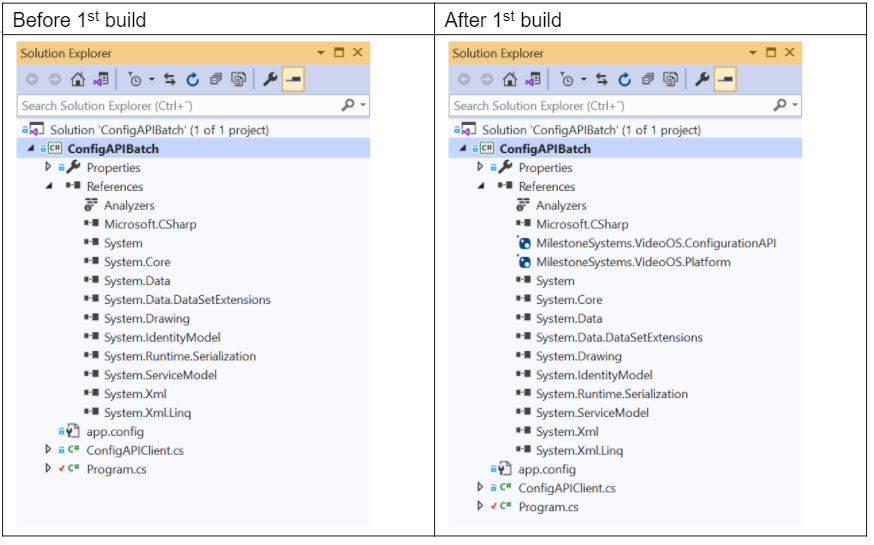This screenshot has width=874, height=545.
Task: Open Pending Changes Filter dropdown arrow, Before-build panel
Action: 152,80
